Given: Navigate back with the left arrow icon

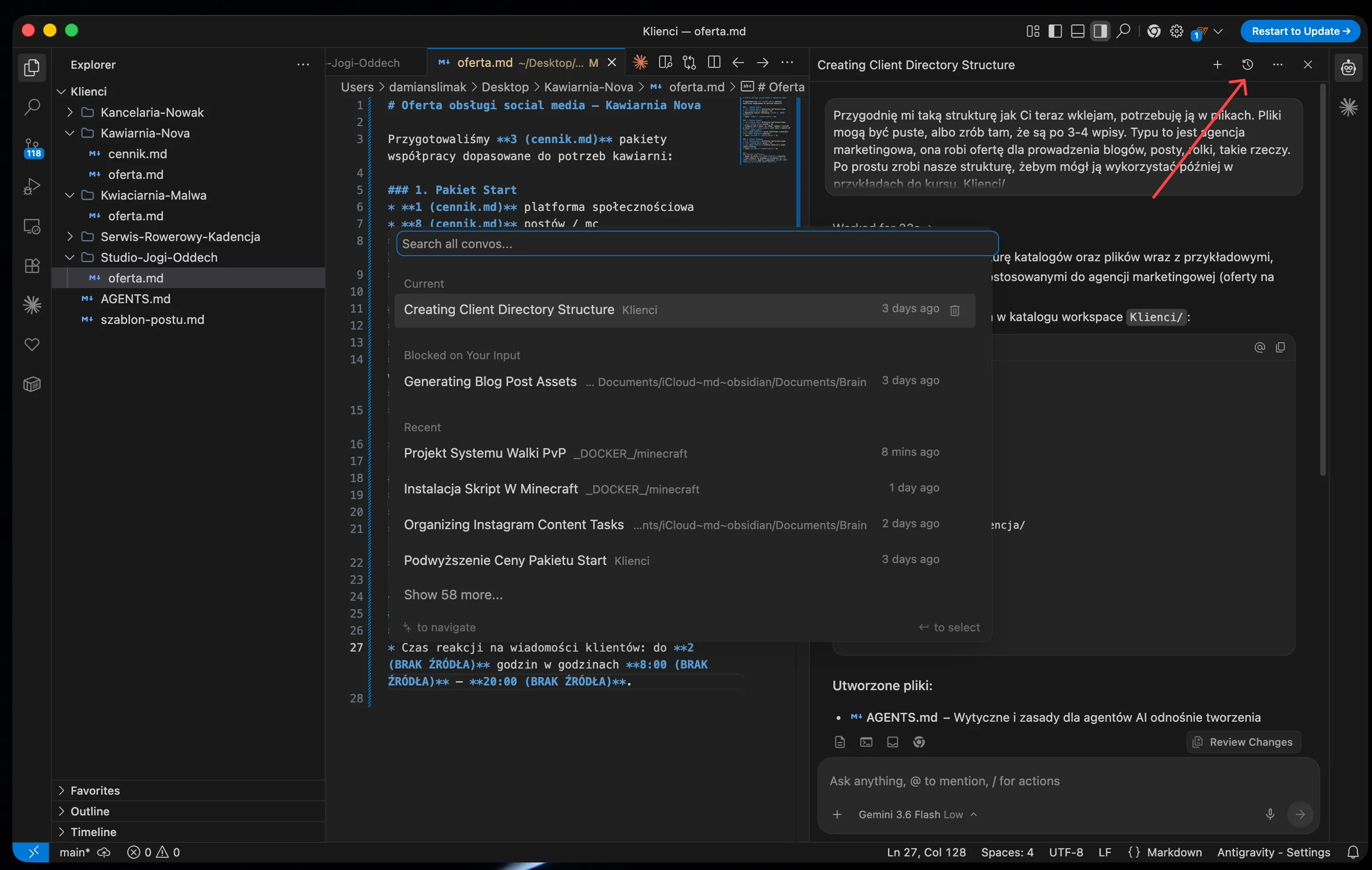Looking at the screenshot, I should tap(738, 63).
